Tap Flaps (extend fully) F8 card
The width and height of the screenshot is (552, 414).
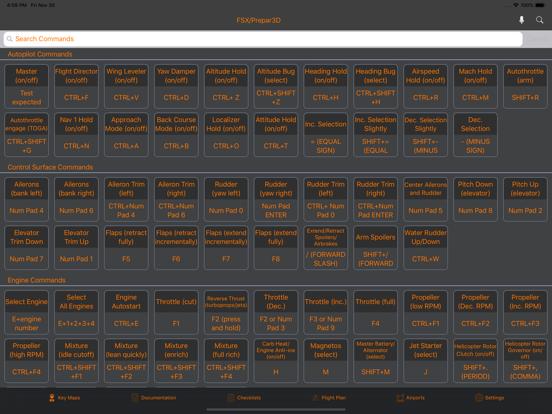click(276, 248)
